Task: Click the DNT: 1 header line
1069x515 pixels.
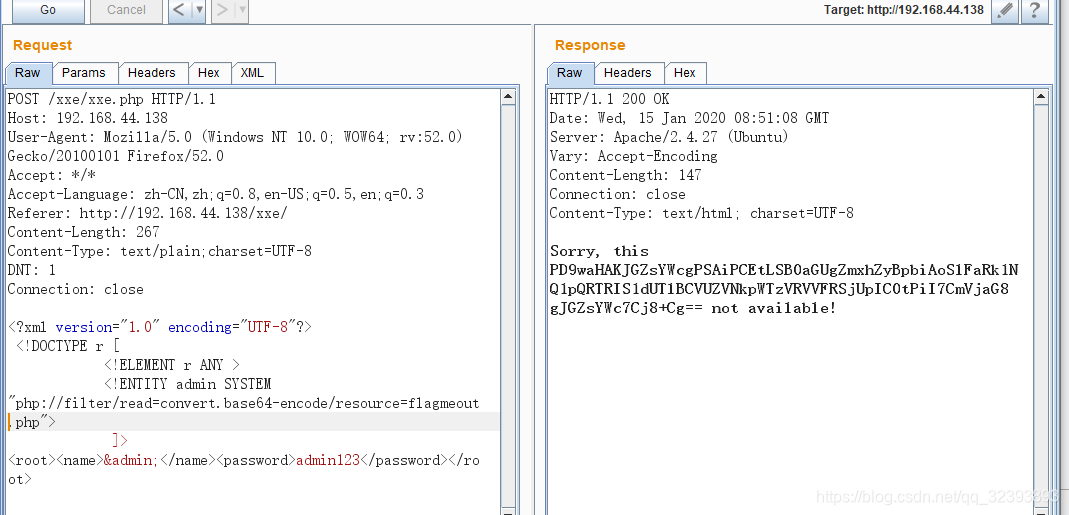Action: click(31, 271)
